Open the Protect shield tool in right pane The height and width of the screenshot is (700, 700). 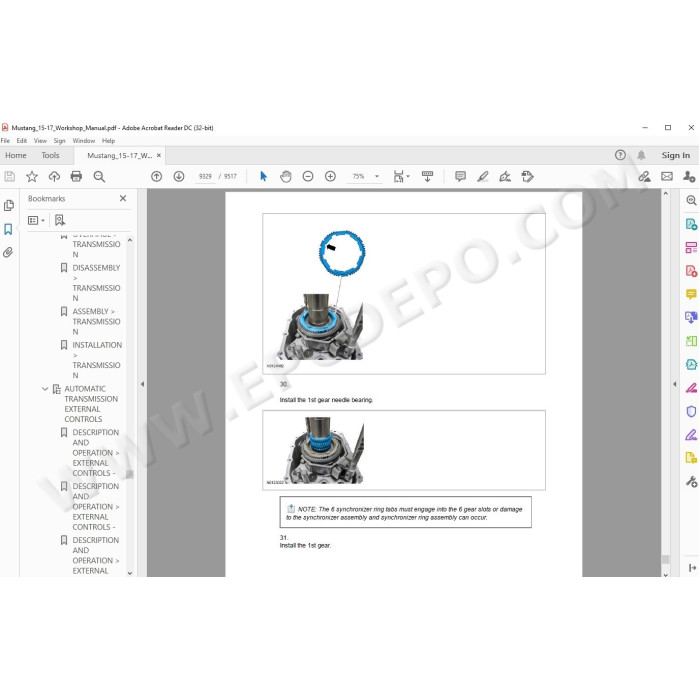[x=691, y=411]
